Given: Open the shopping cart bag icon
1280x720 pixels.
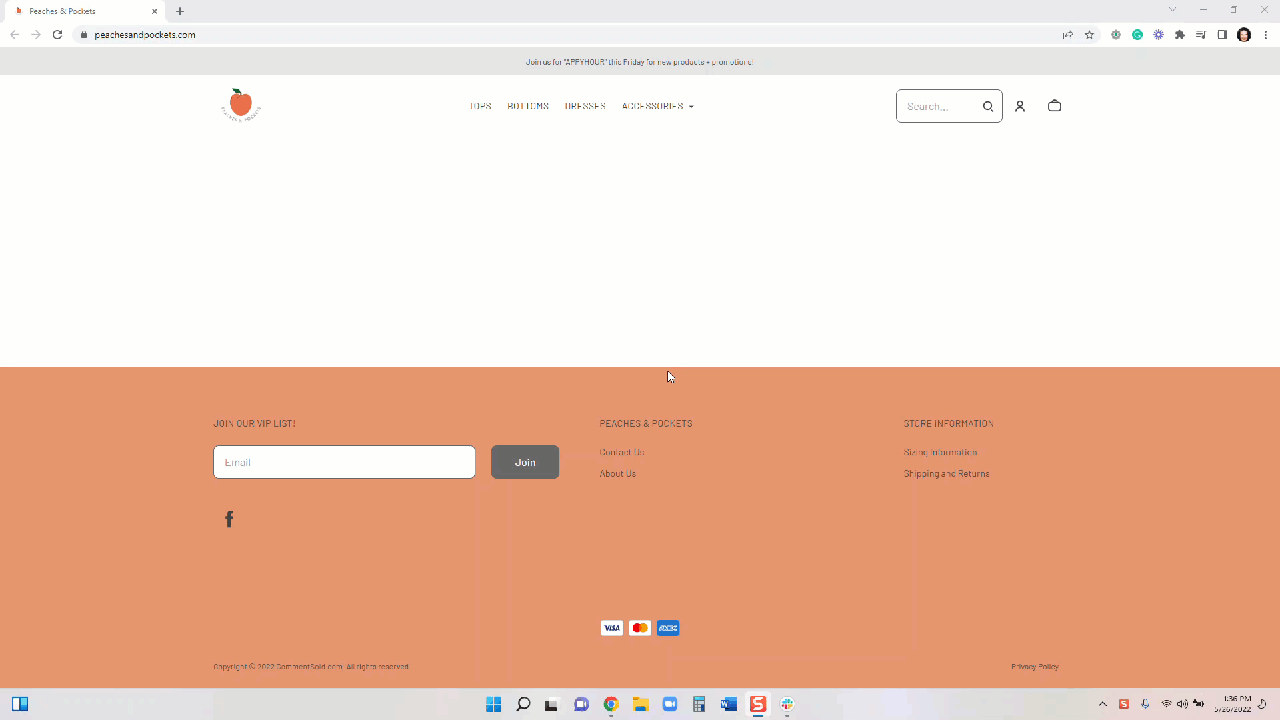Looking at the screenshot, I should click(x=1054, y=106).
